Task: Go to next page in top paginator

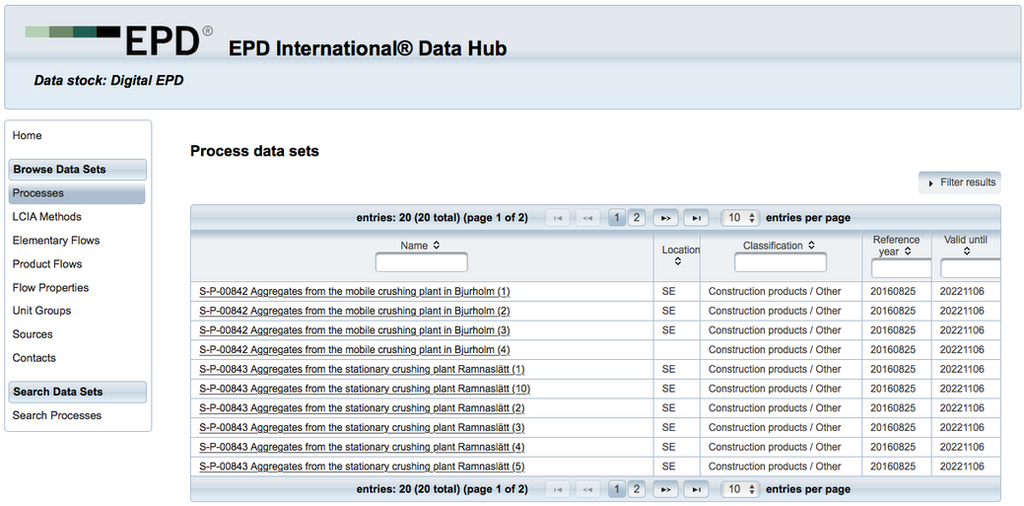Action: point(665,218)
